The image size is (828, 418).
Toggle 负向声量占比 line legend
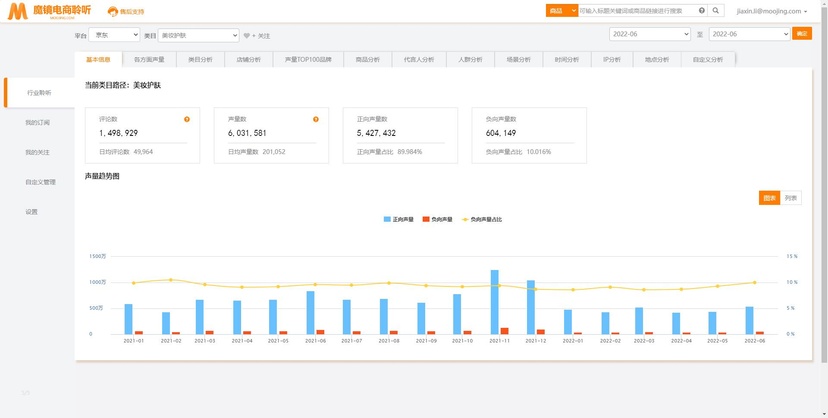[x=482, y=220]
